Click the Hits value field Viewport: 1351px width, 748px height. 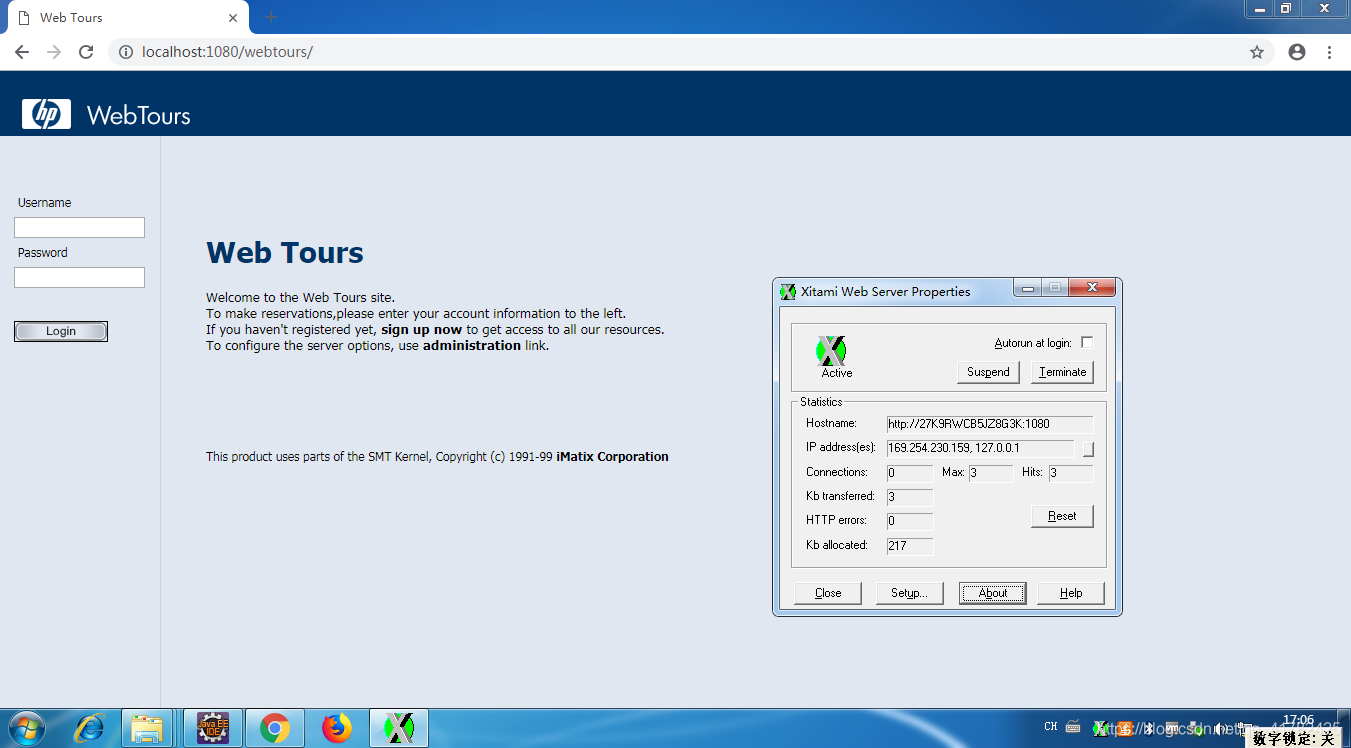[x=1071, y=473]
